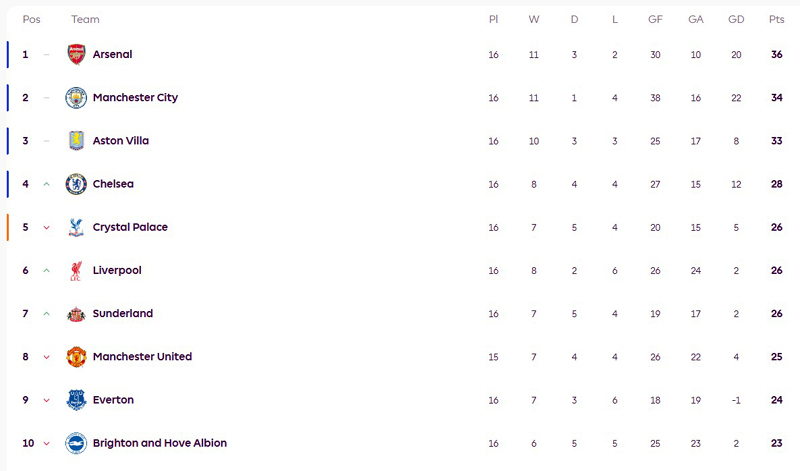The image size is (800, 471).
Task: Click Crystal Palace's downward movement arrow
Action: (x=46, y=228)
